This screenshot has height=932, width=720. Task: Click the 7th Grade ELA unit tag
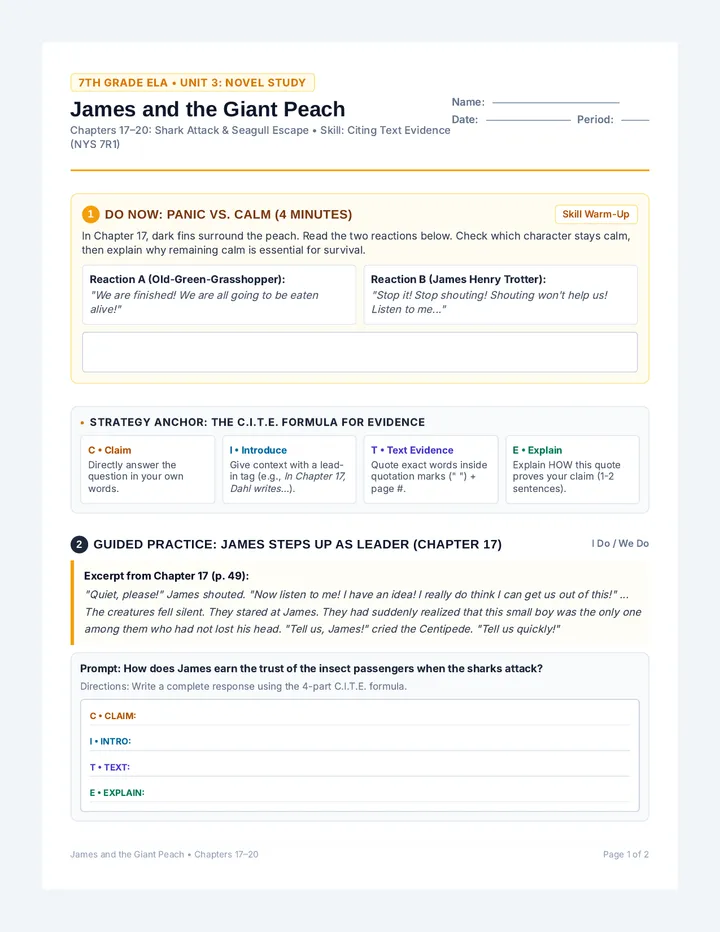pyautogui.click(x=192, y=83)
